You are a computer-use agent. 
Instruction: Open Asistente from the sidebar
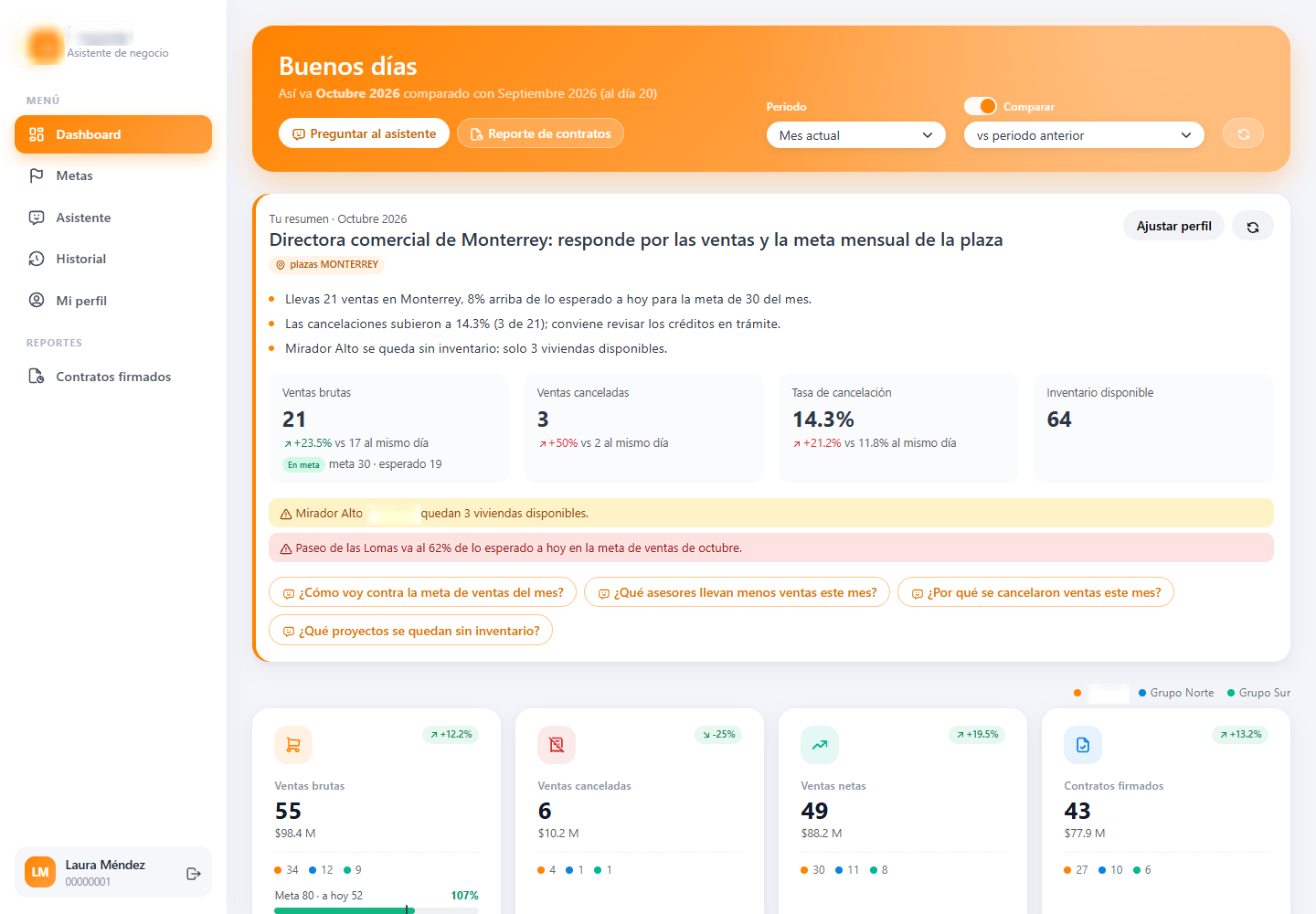pyautogui.click(x=113, y=218)
